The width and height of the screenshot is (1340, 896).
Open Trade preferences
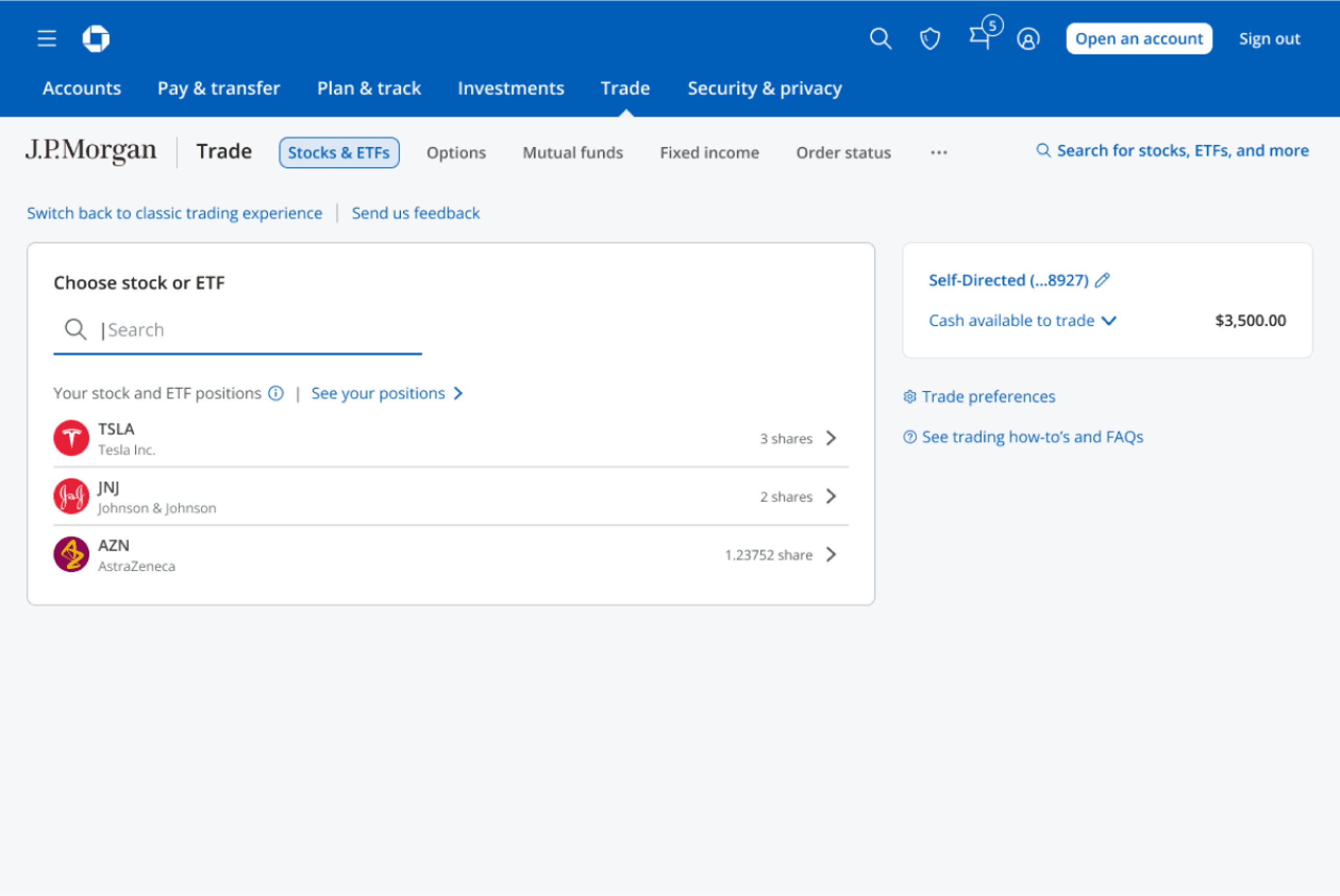click(989, 397)
